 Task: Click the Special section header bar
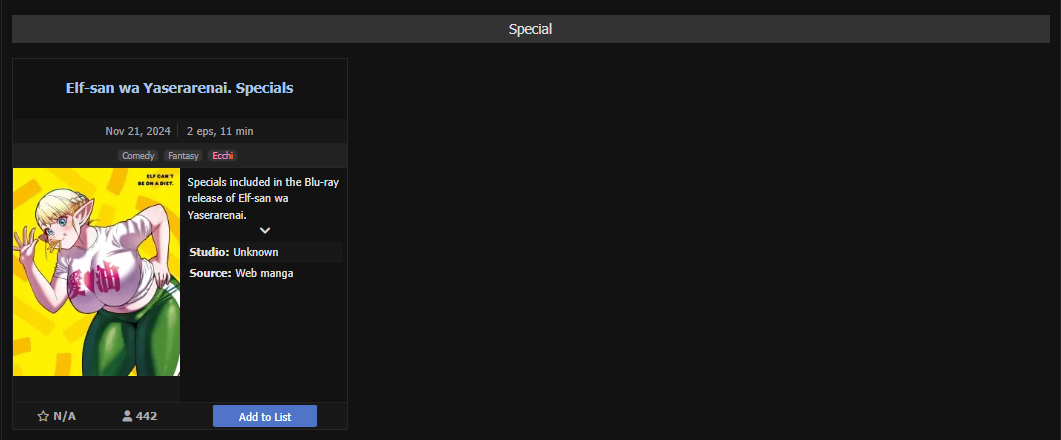[530, 29]
